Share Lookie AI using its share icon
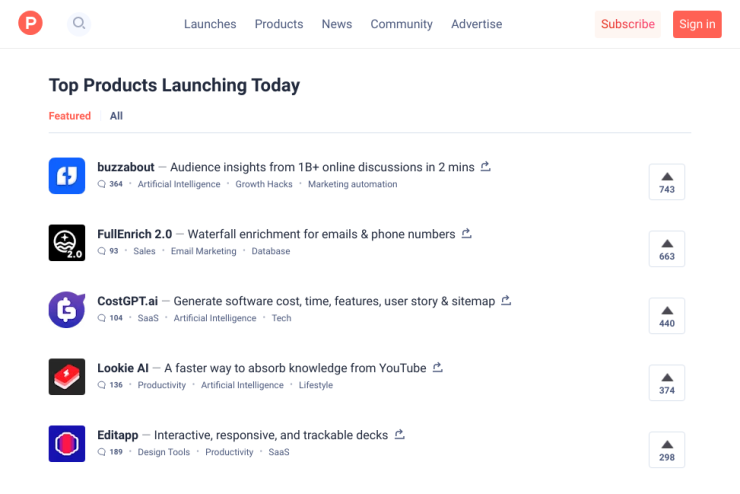 (x=437, y=368)
